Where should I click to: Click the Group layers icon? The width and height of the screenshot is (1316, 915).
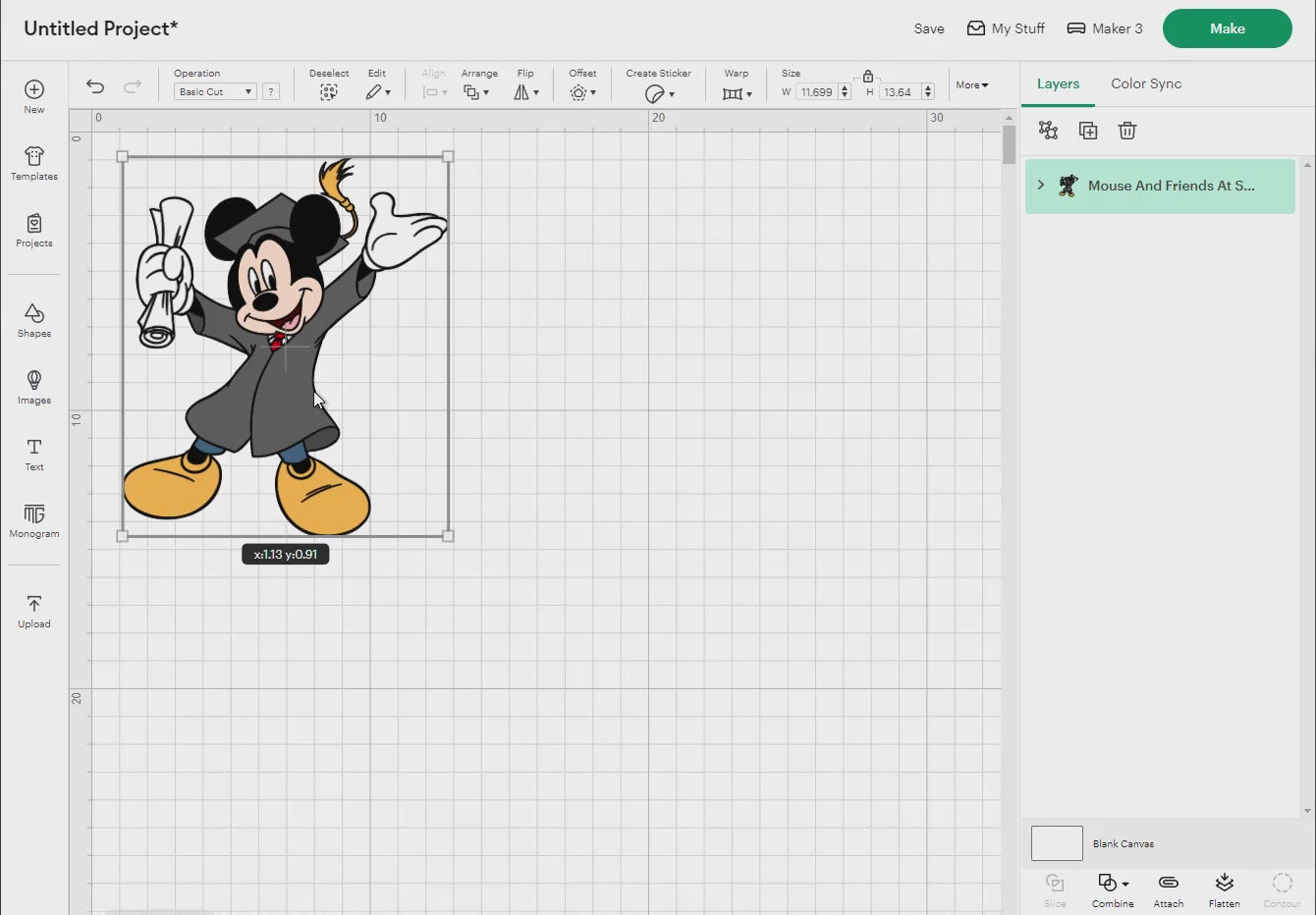pyautogui.click(x=1049, y=131)
